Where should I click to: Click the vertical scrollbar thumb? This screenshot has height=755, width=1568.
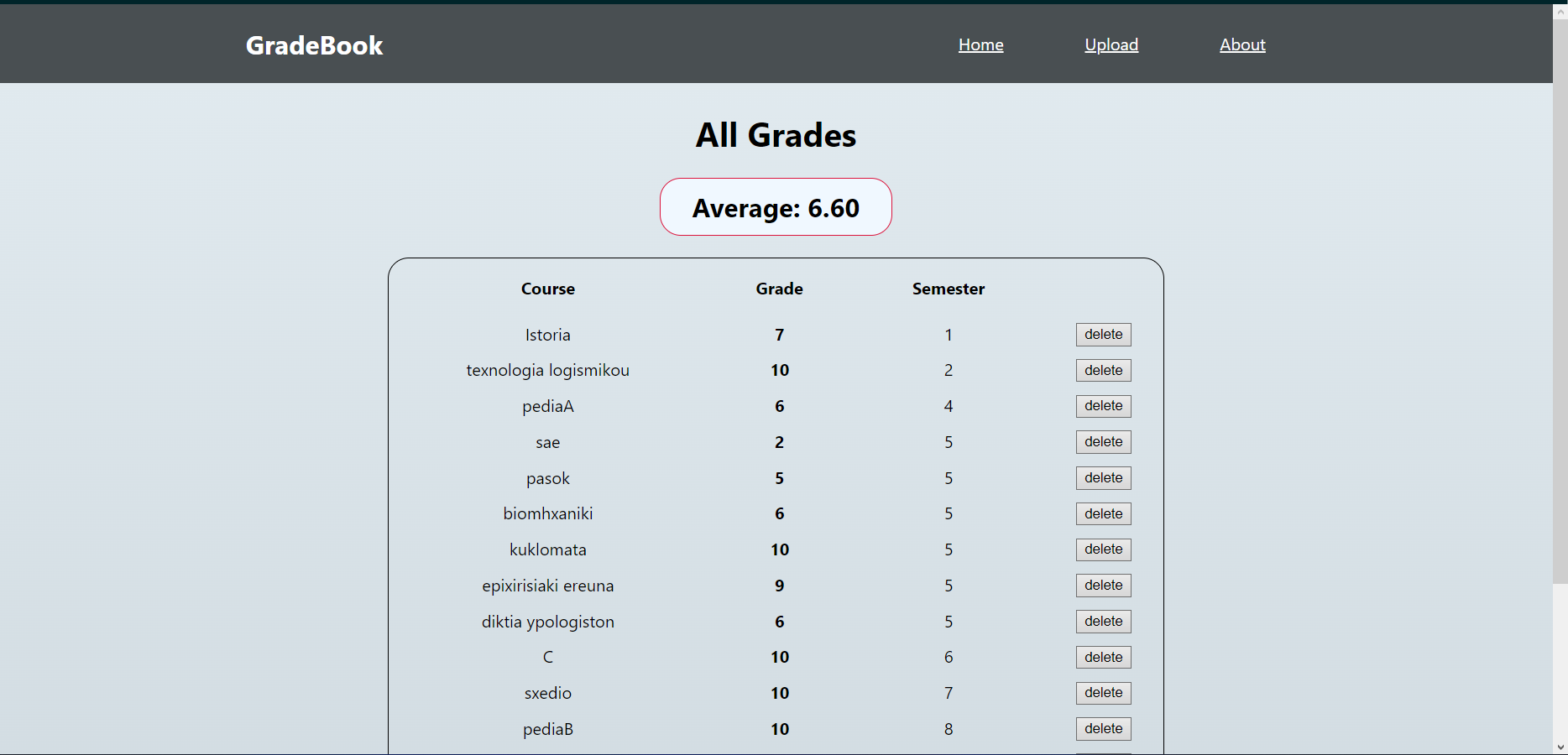tap(1560, 302)
